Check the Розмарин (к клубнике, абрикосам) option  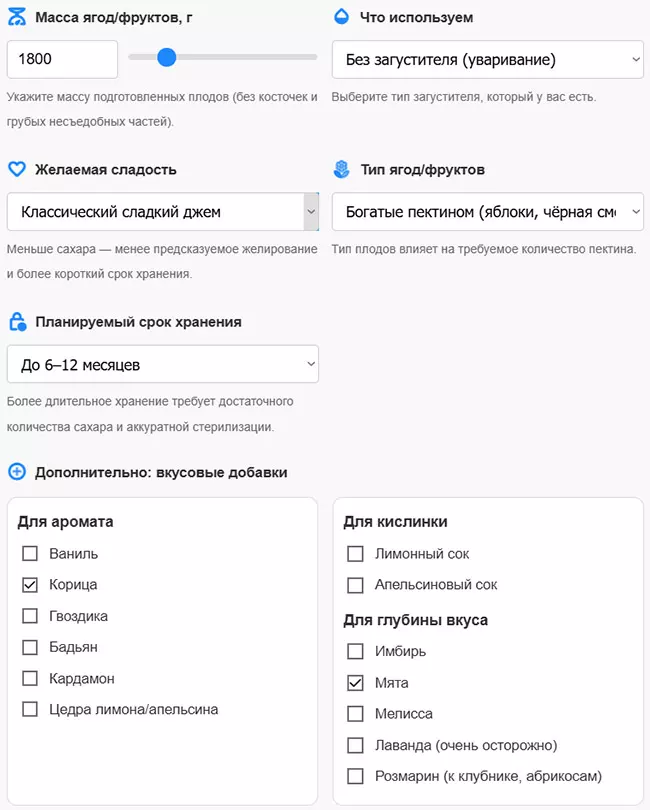click(356, 776)
